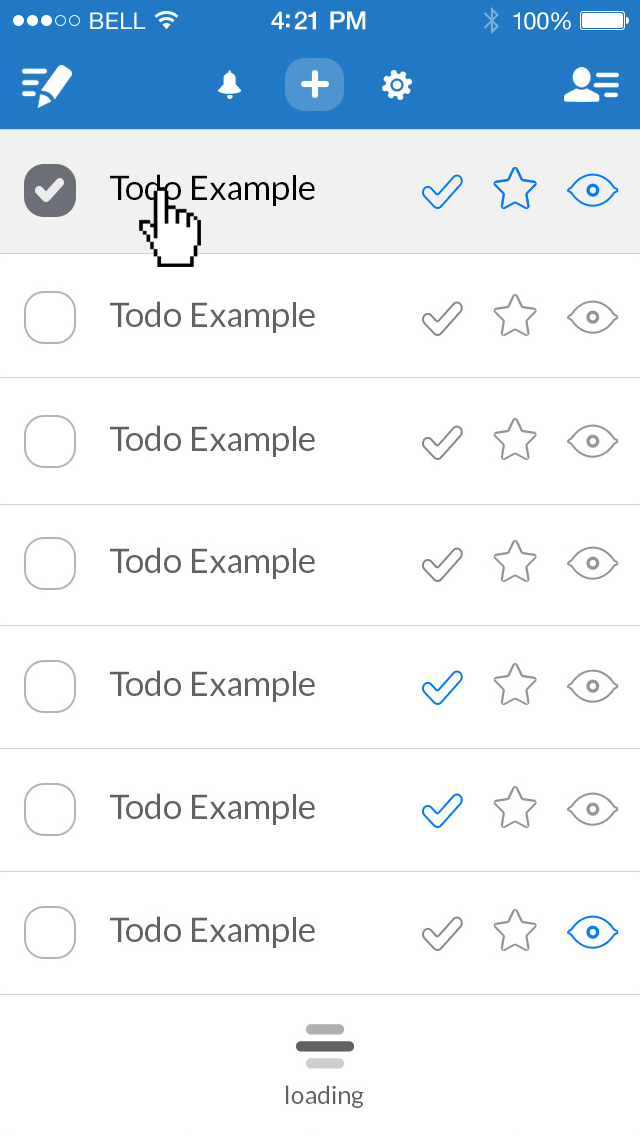This screenshot has width=640, height=1136.
Task: Select the fifth Todo Example title
Action: click(x=212, y=685)
